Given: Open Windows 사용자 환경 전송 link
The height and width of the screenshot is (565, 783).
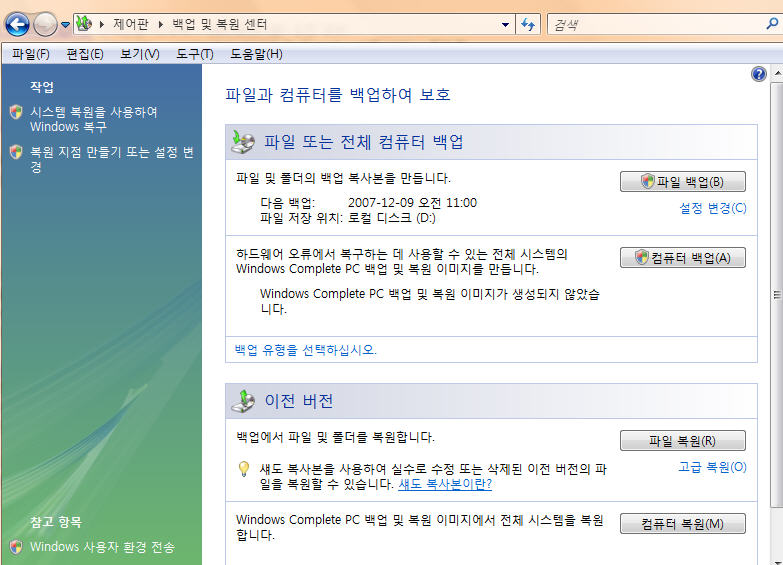Looking at the screenshot, I should point(102,547).
